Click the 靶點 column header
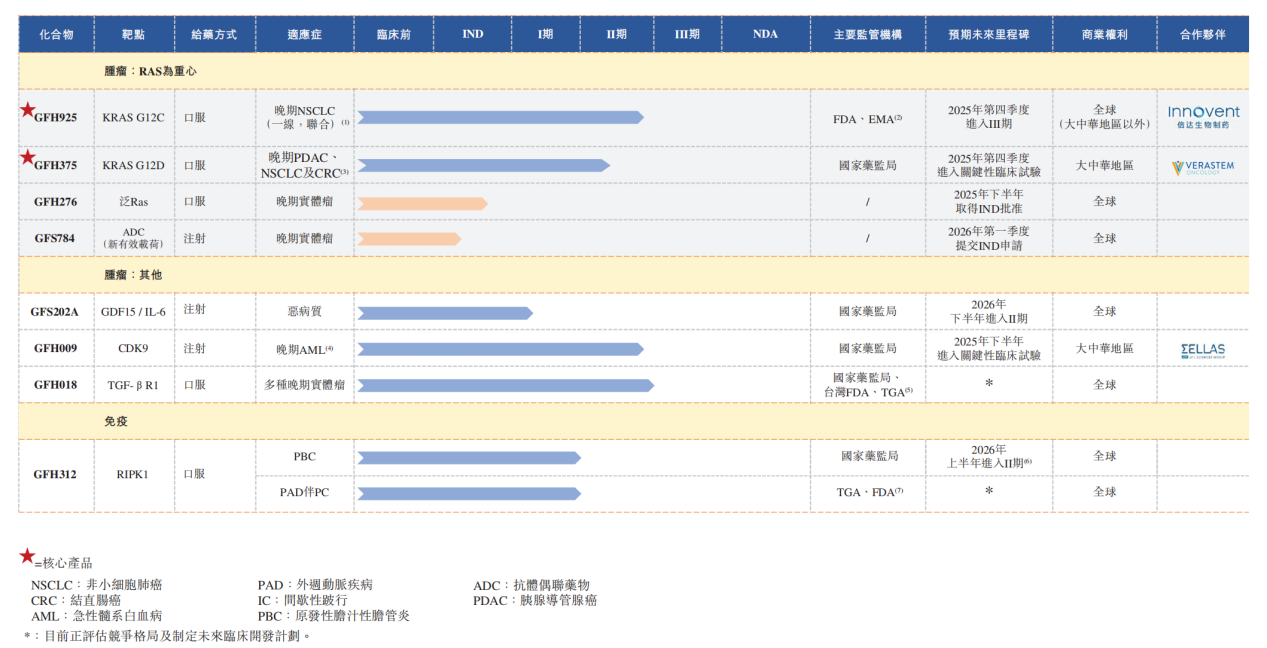Viewport: 1267px width, 648px height. click(133, 34)
